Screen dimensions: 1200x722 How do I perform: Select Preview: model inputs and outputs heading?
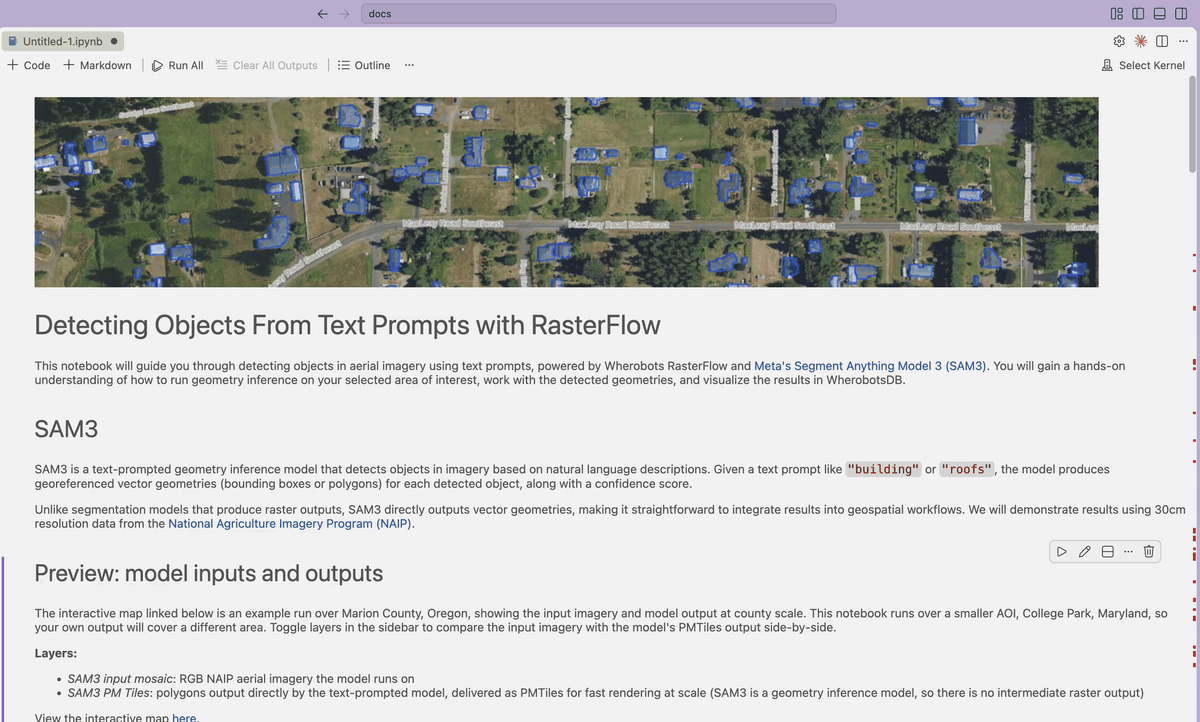pyautogui.click(x=209, y=573)
